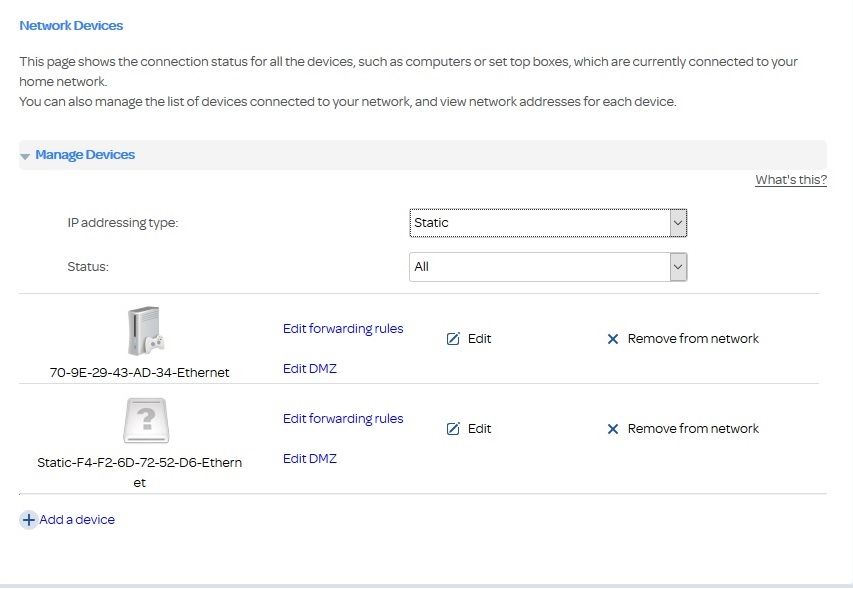Edit forwarding rules for 70-9E-29-43-AD-34-Ethernet
853x589 pixels.
click(343, 329)
